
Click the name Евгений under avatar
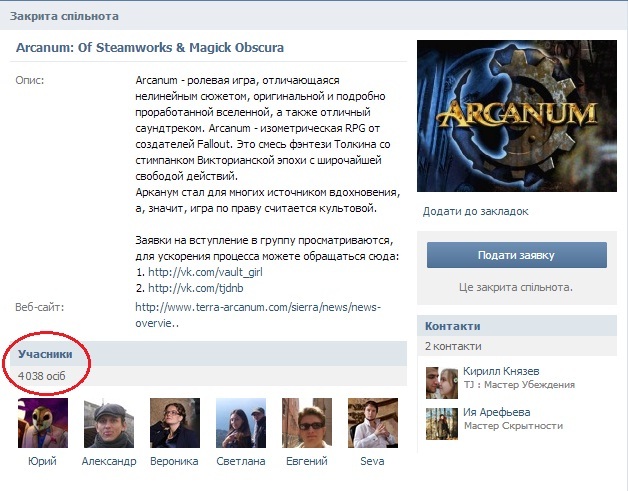point(307,461)
